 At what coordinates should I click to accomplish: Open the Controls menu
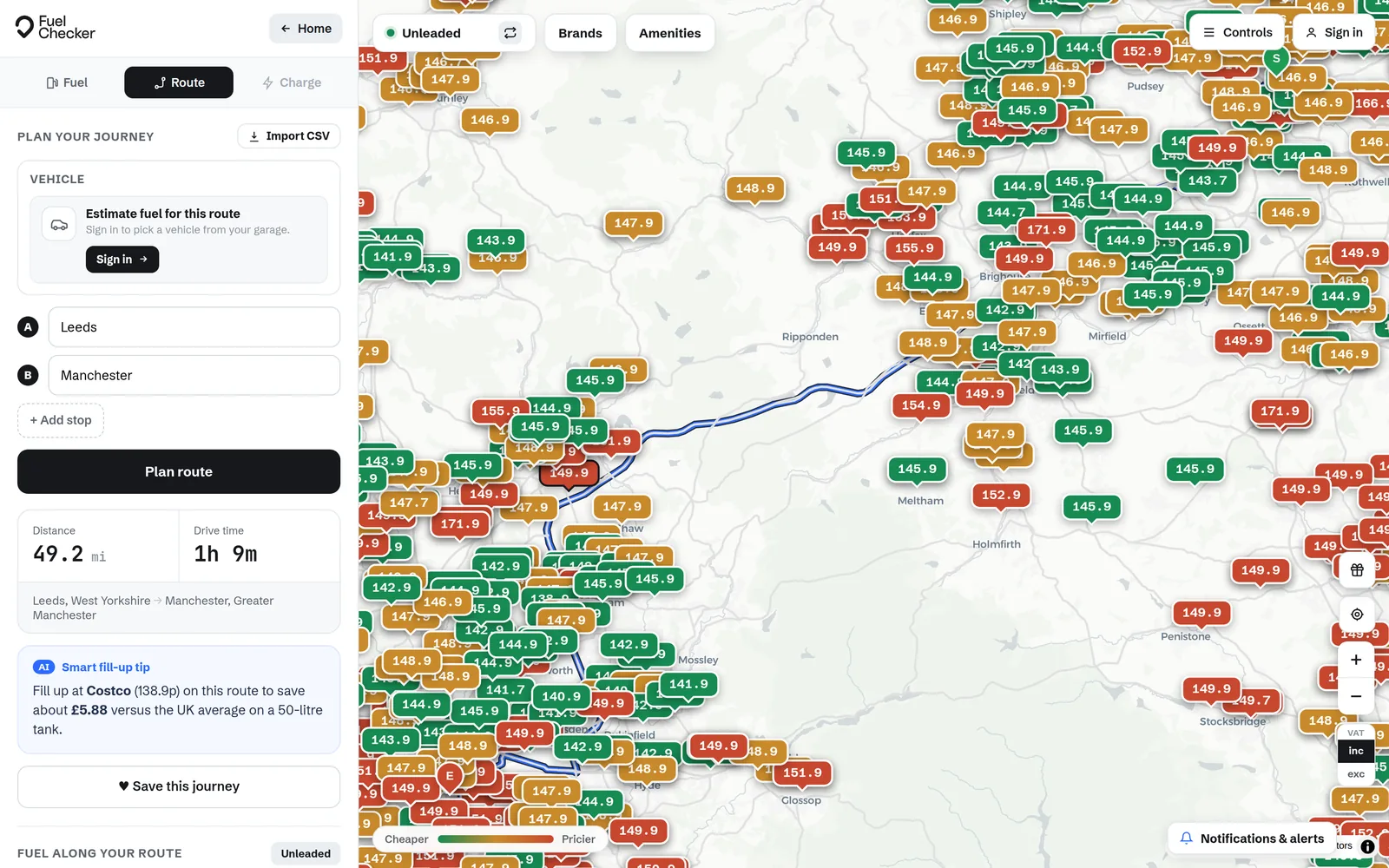[x=1237, y=32]
